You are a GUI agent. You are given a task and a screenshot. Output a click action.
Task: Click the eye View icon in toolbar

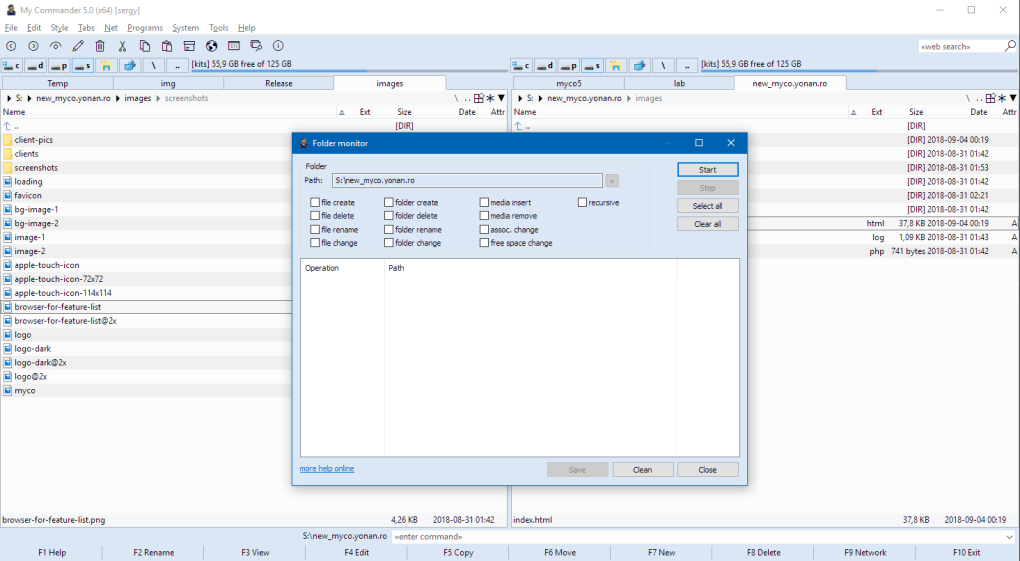(x=56, y=46)
